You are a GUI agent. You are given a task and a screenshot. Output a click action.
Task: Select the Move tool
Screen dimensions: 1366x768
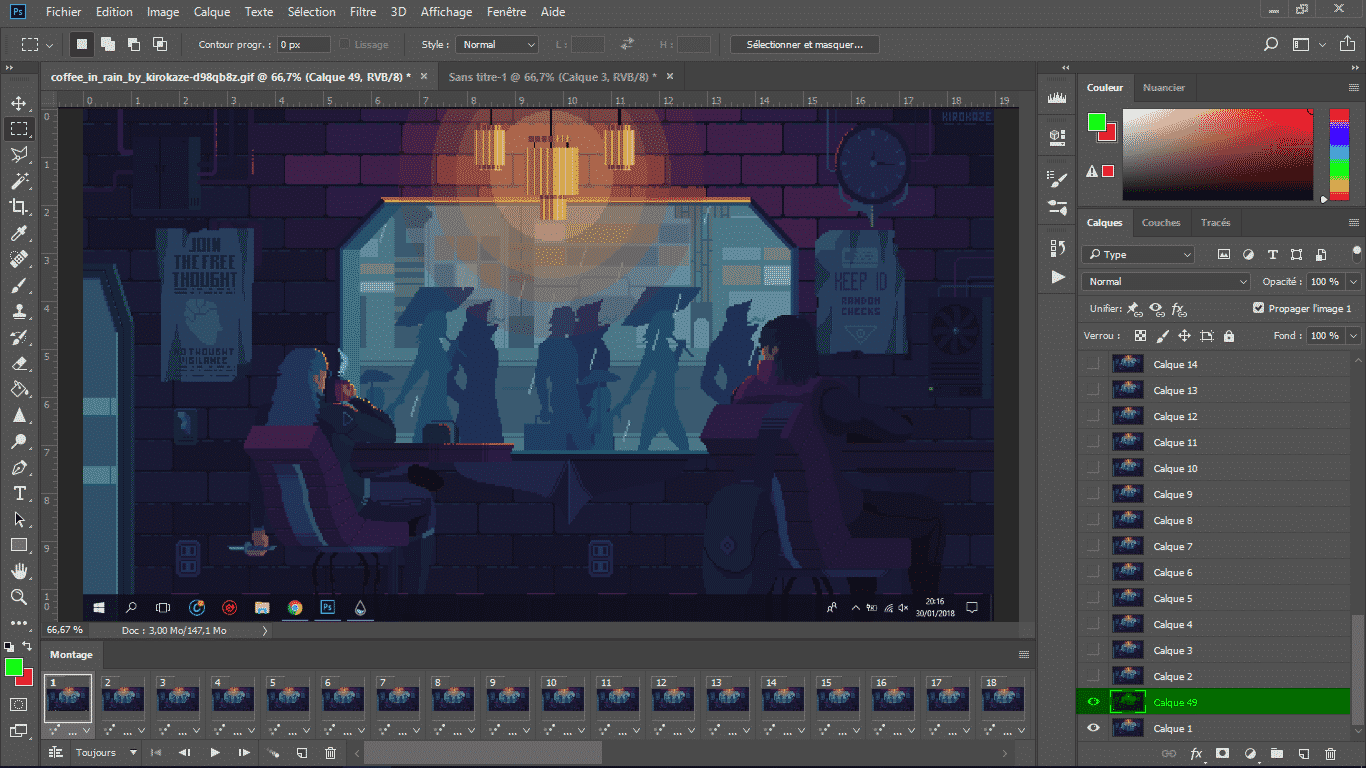[19, 103]
